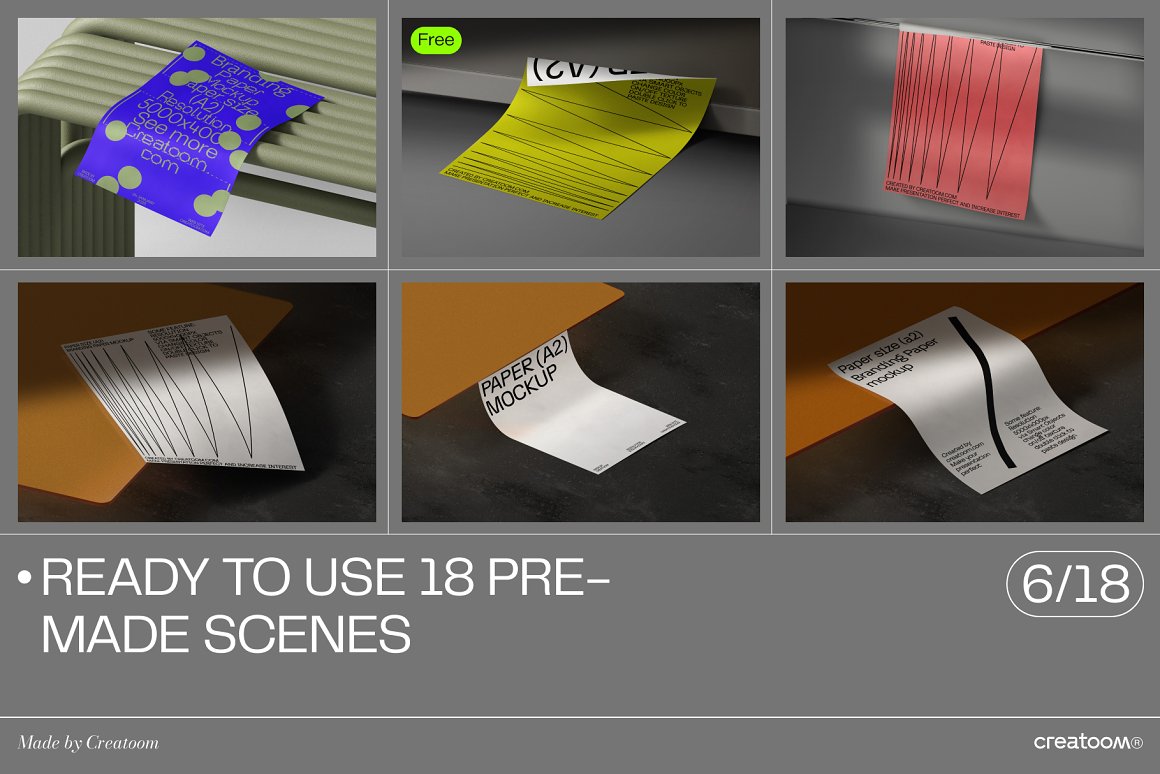Open the blue paper mockup thumbnail

(197, 138)
